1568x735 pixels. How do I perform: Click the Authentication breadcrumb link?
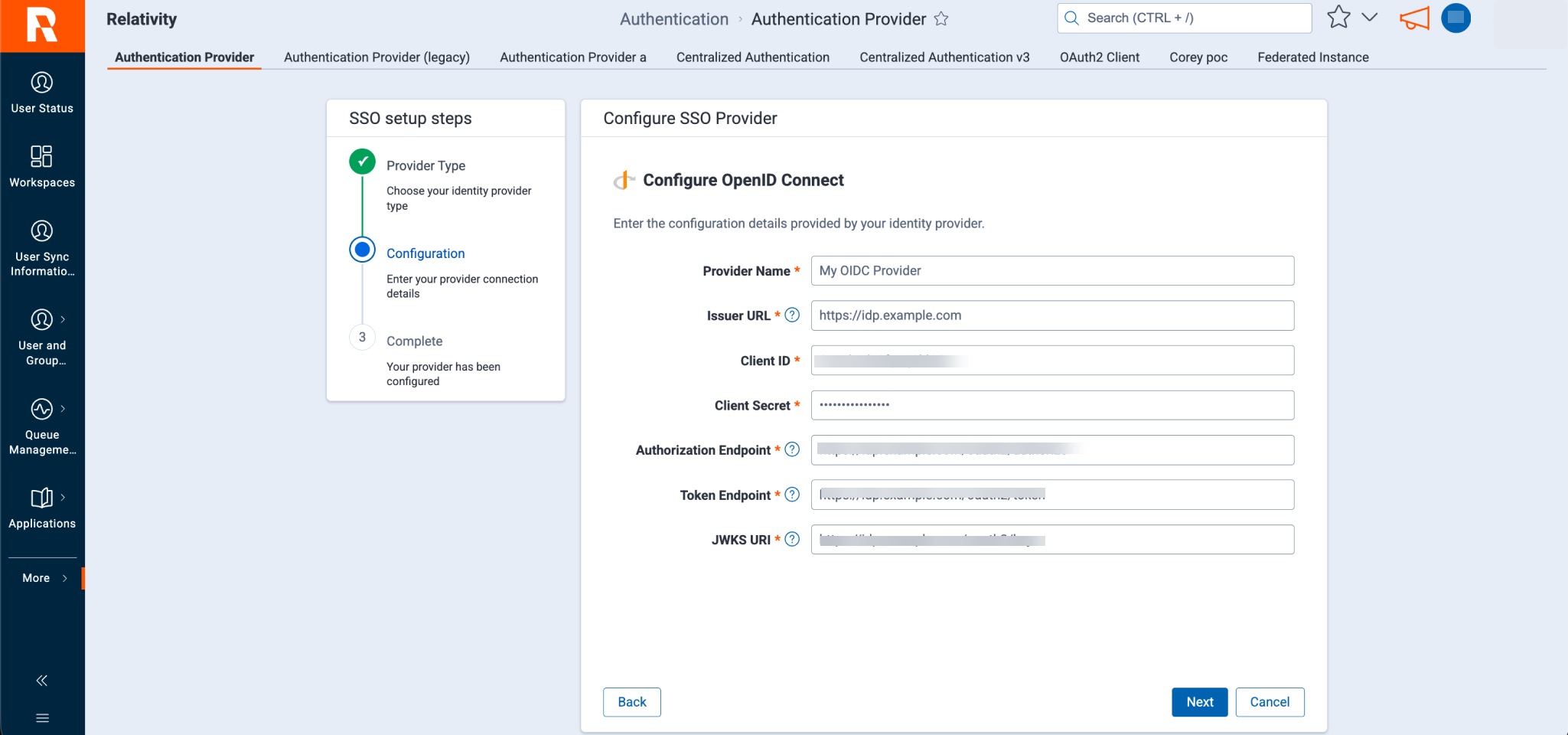click(674, 19)
